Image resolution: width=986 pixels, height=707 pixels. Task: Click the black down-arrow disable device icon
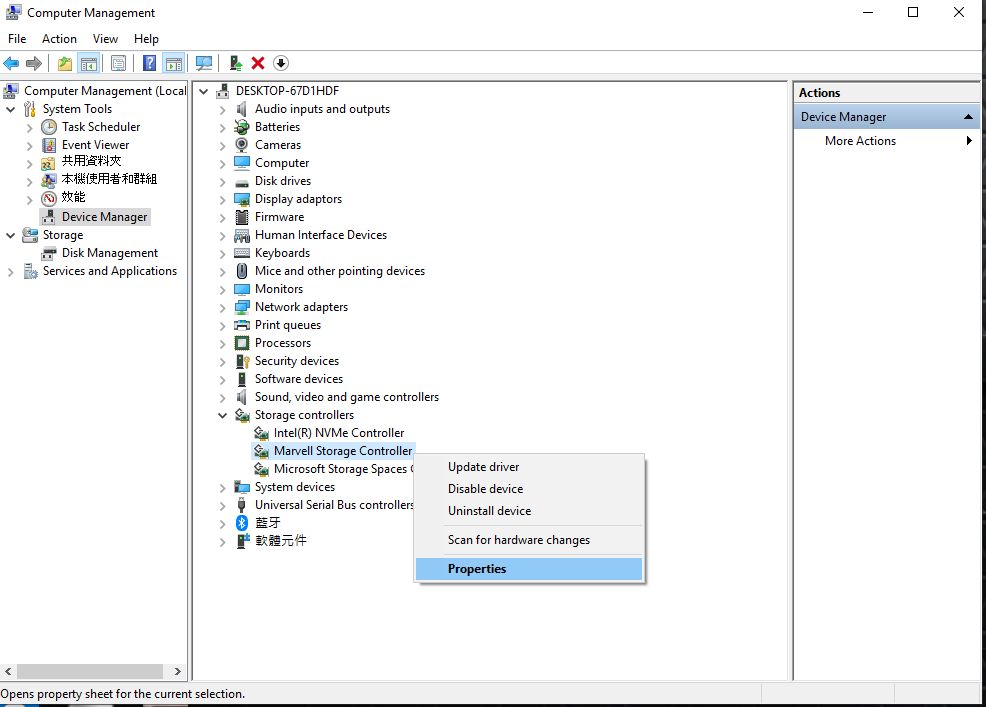click(281, 63)
